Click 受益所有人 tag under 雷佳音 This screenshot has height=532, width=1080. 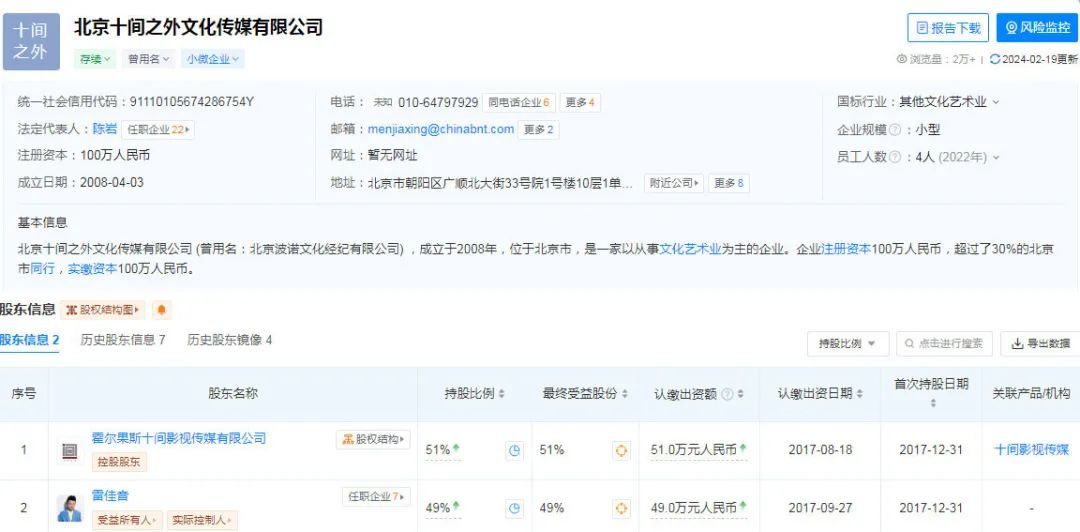click(127, 520)
